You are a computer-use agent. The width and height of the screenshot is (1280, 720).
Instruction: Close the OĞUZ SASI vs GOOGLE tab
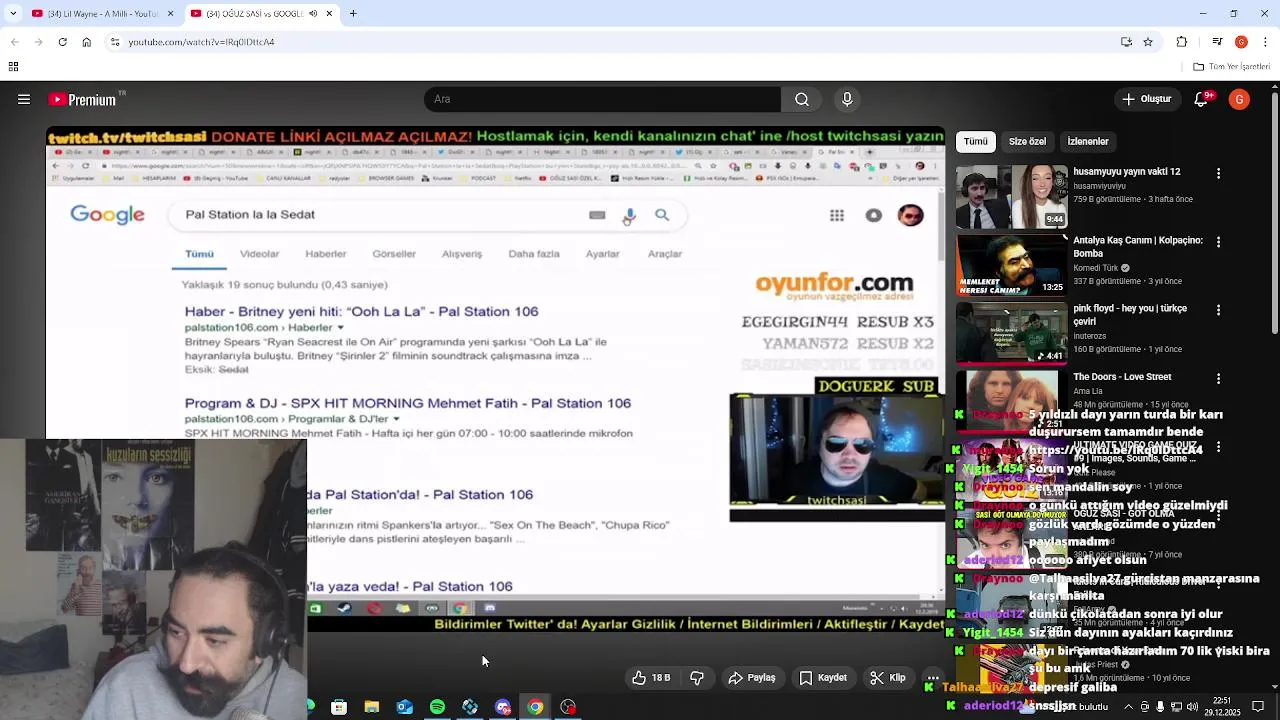coord(329,14)
